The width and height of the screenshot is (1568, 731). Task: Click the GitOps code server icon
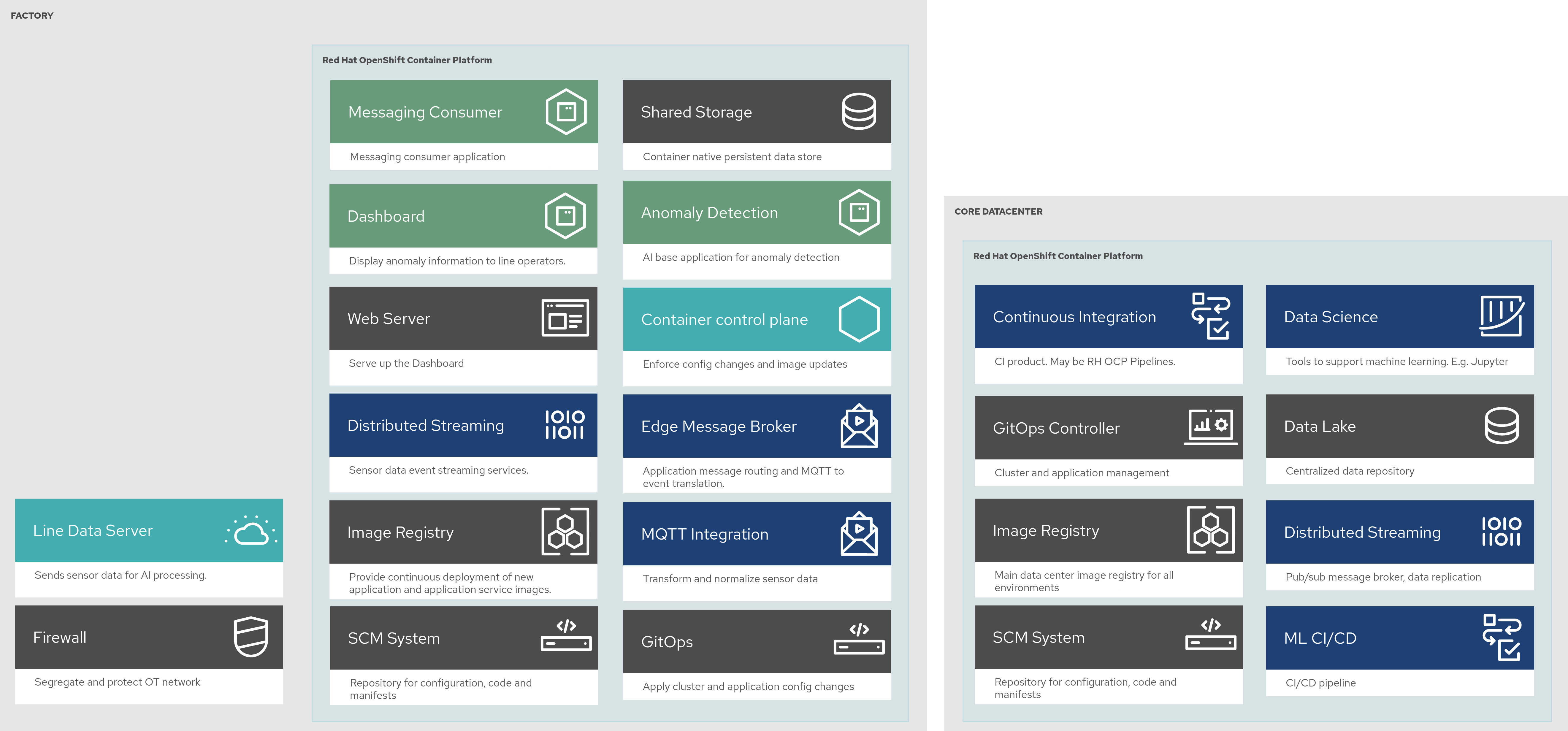click(x=859, y=638)
